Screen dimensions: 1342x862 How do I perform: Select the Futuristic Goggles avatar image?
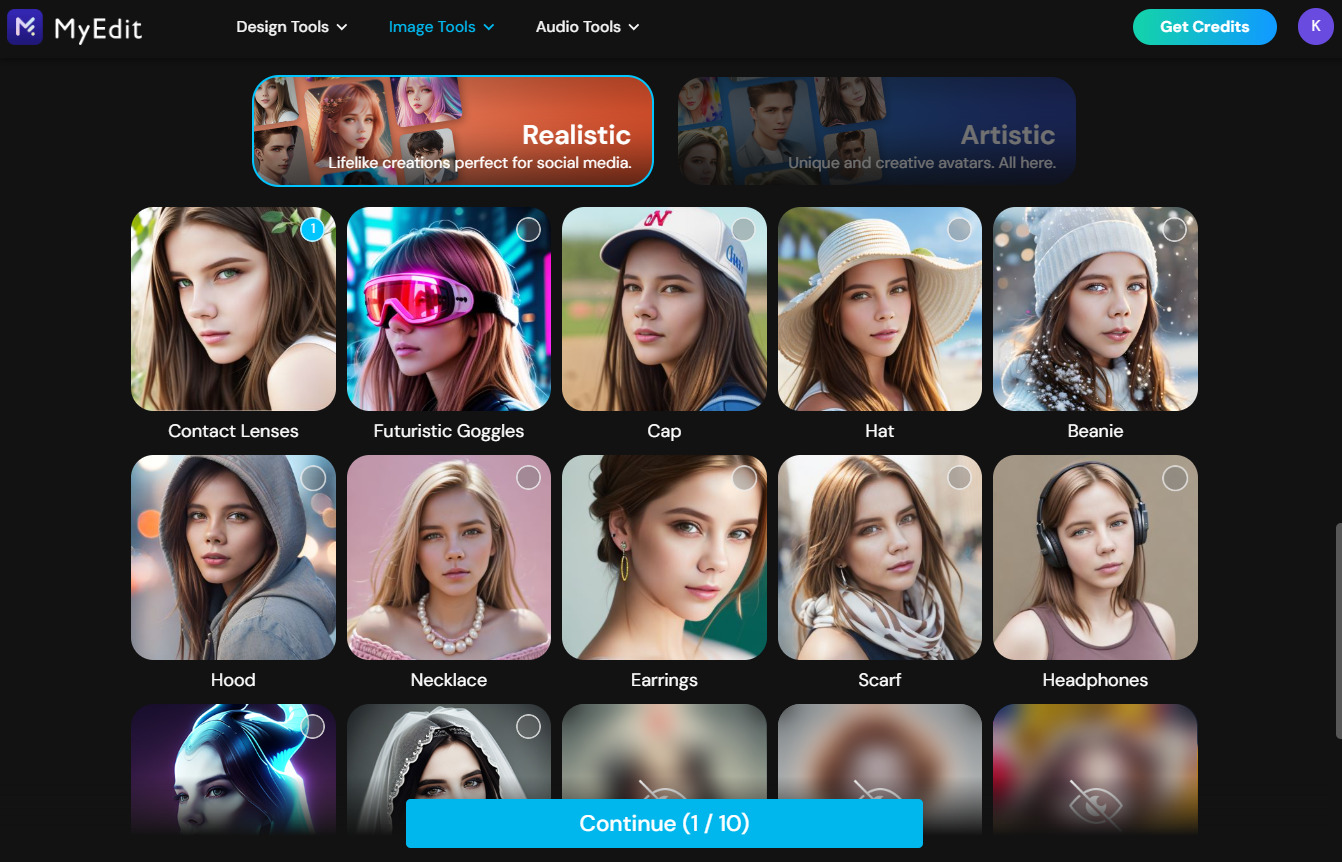click(x=449, y=309)
